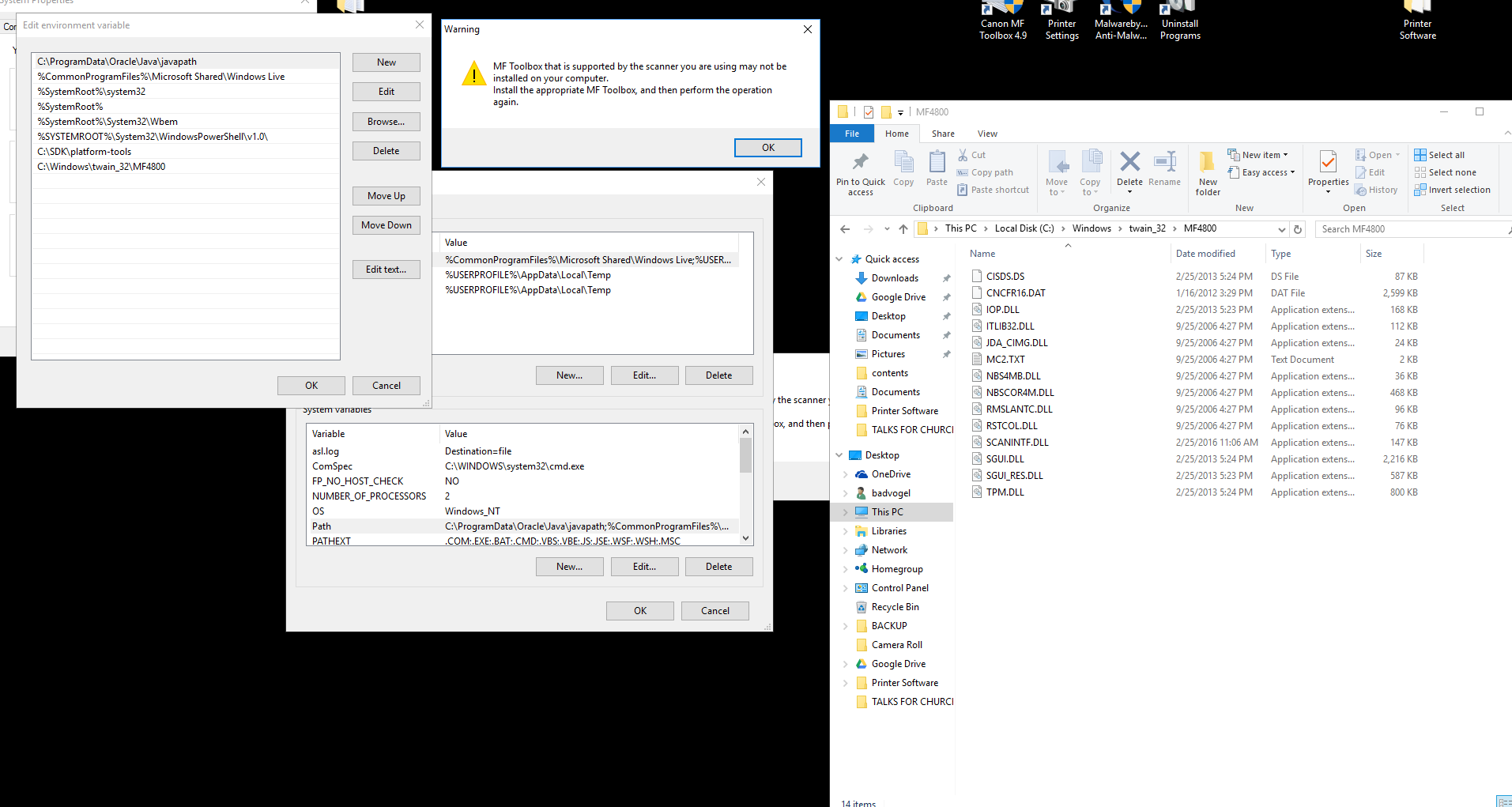1512x807 pixels.
Task: Create a New folder using the ribbon icon
Action: pyautogui.click(x=1207, y=172)
